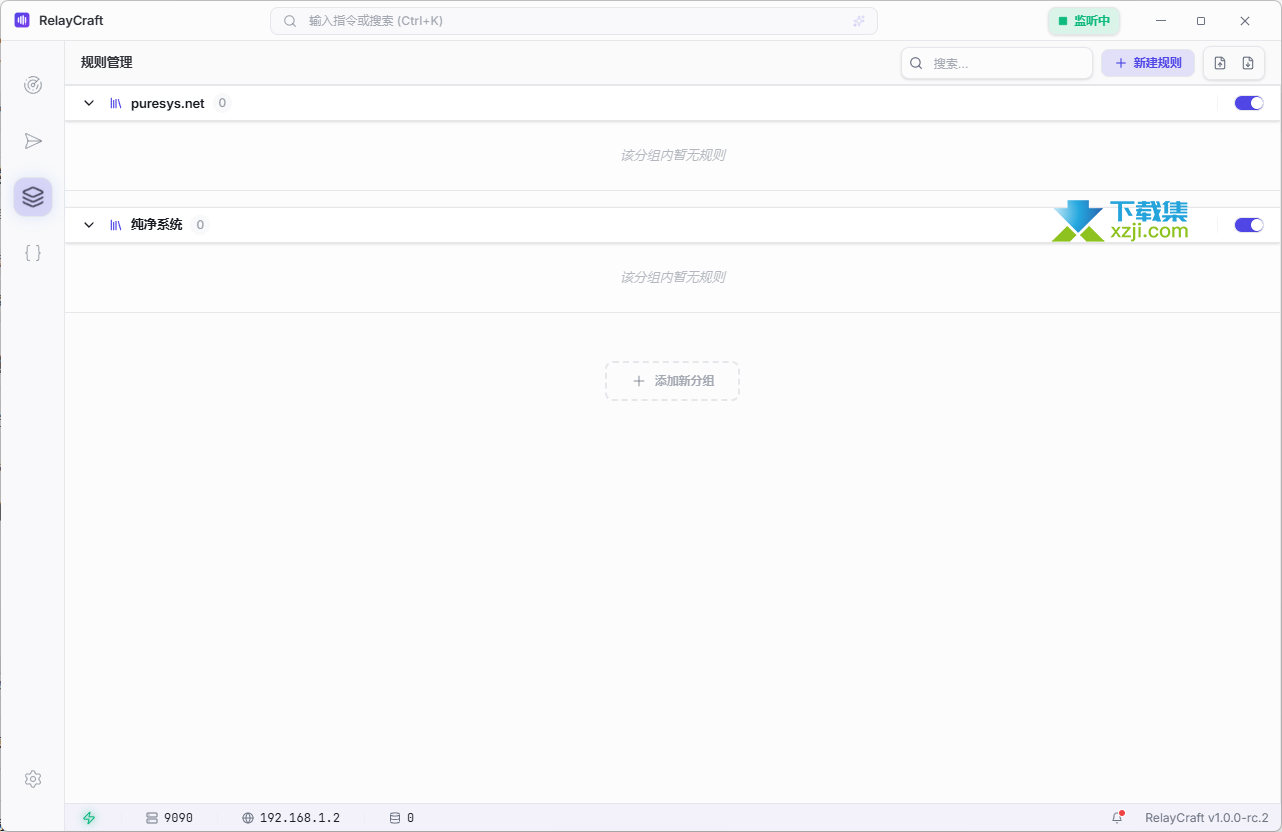Toggle the 监听中 listening status
This screenshot has width=1282, height=832.
coord(1084,21)
